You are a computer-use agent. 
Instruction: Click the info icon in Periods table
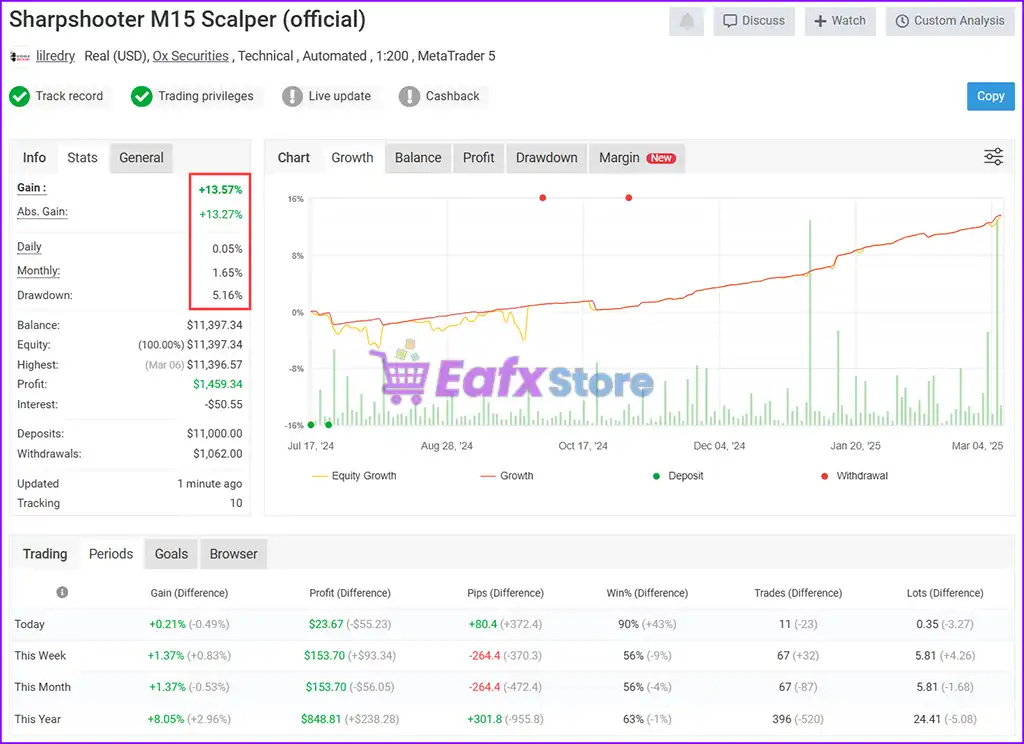62,593
